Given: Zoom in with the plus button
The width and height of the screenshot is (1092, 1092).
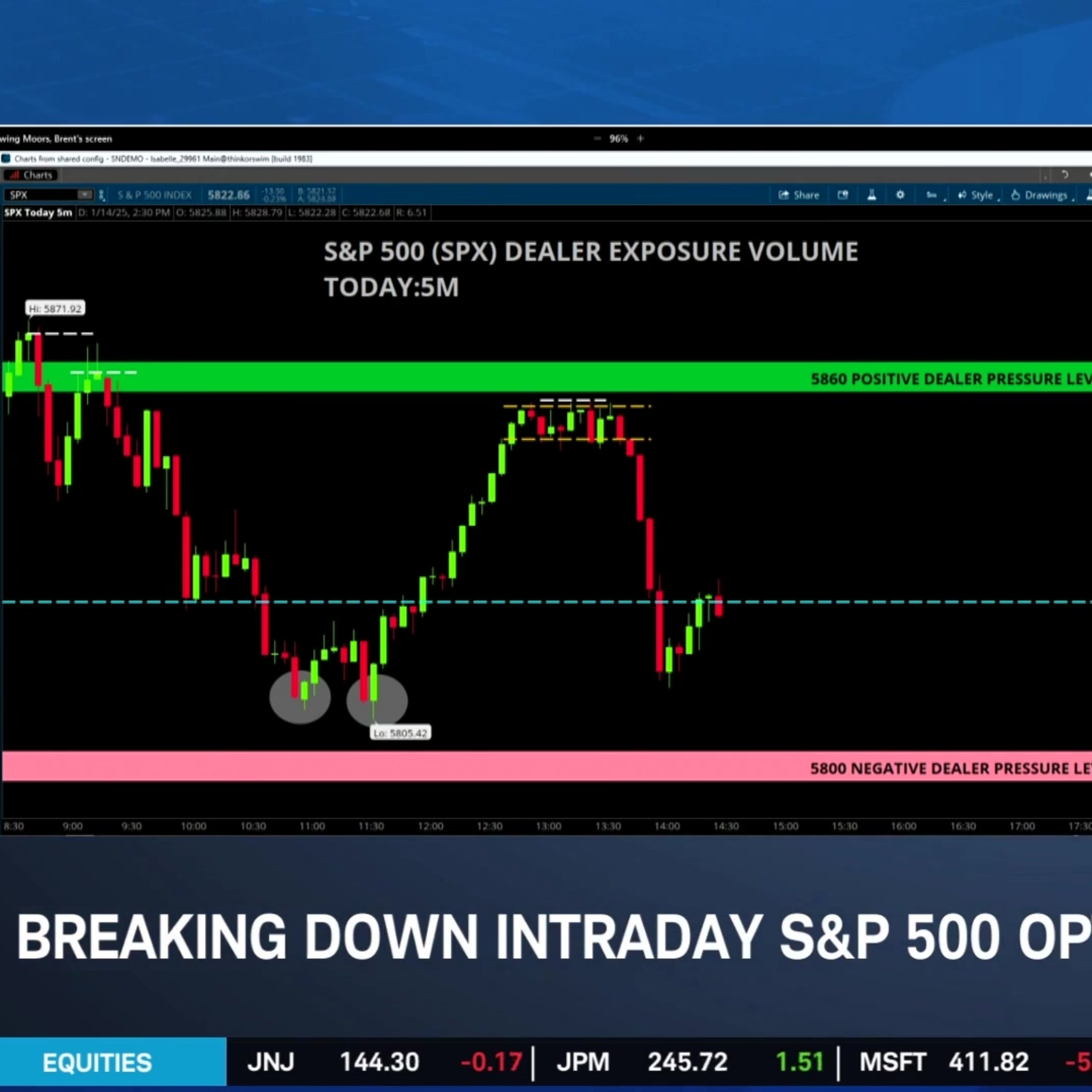Looking at the screenshot, I should [640, 138].
